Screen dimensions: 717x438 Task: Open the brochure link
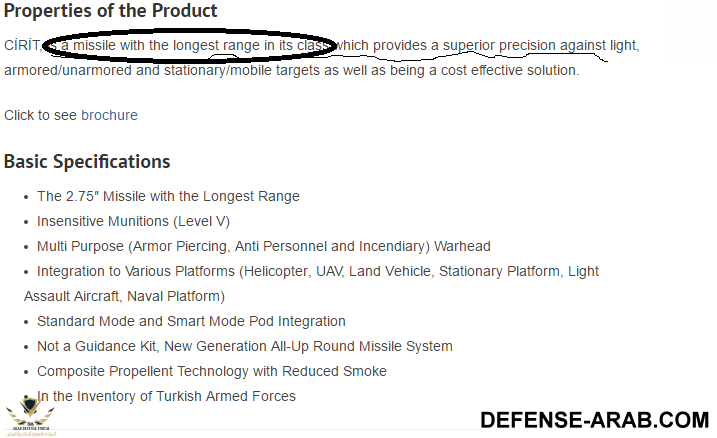click(x=109, y=115)
